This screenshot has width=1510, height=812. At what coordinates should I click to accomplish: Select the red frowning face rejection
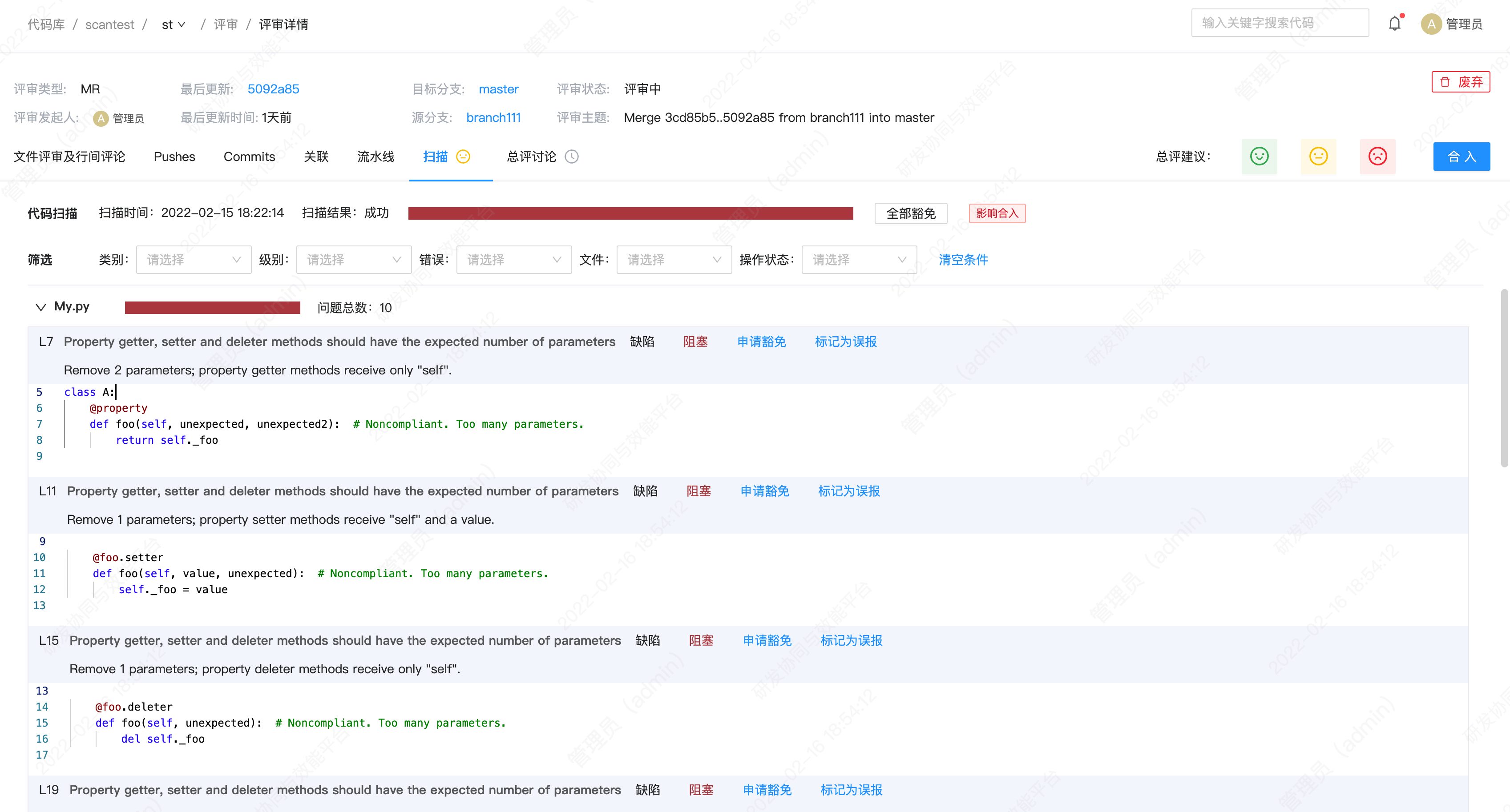1377,157
